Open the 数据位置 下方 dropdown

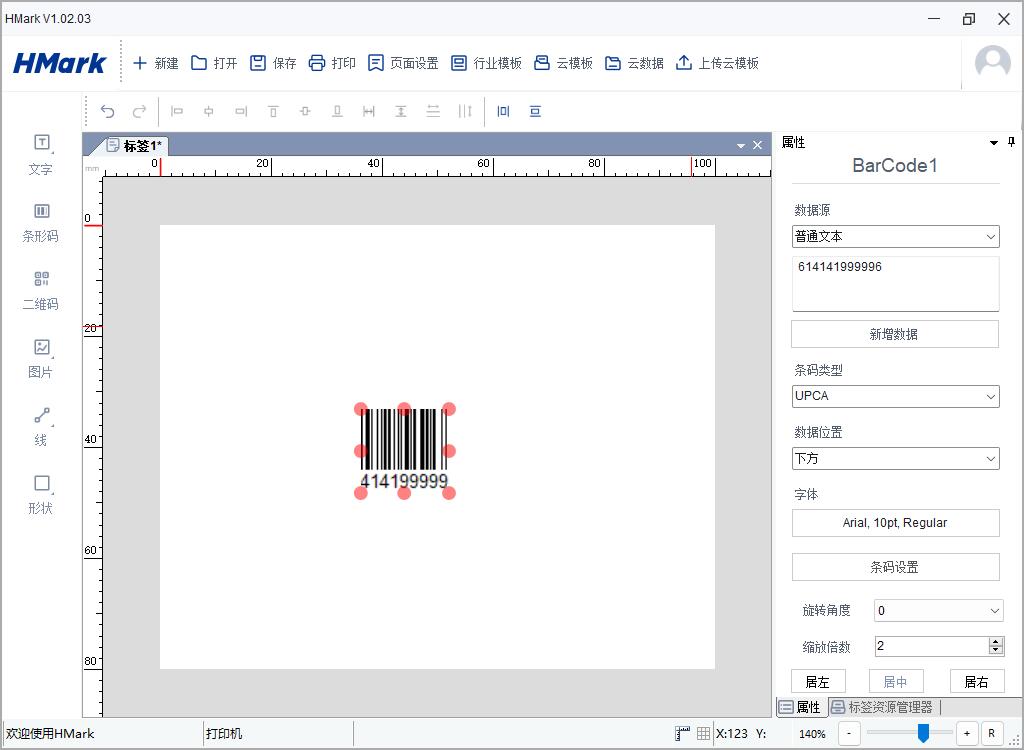(x=895, y=458)
